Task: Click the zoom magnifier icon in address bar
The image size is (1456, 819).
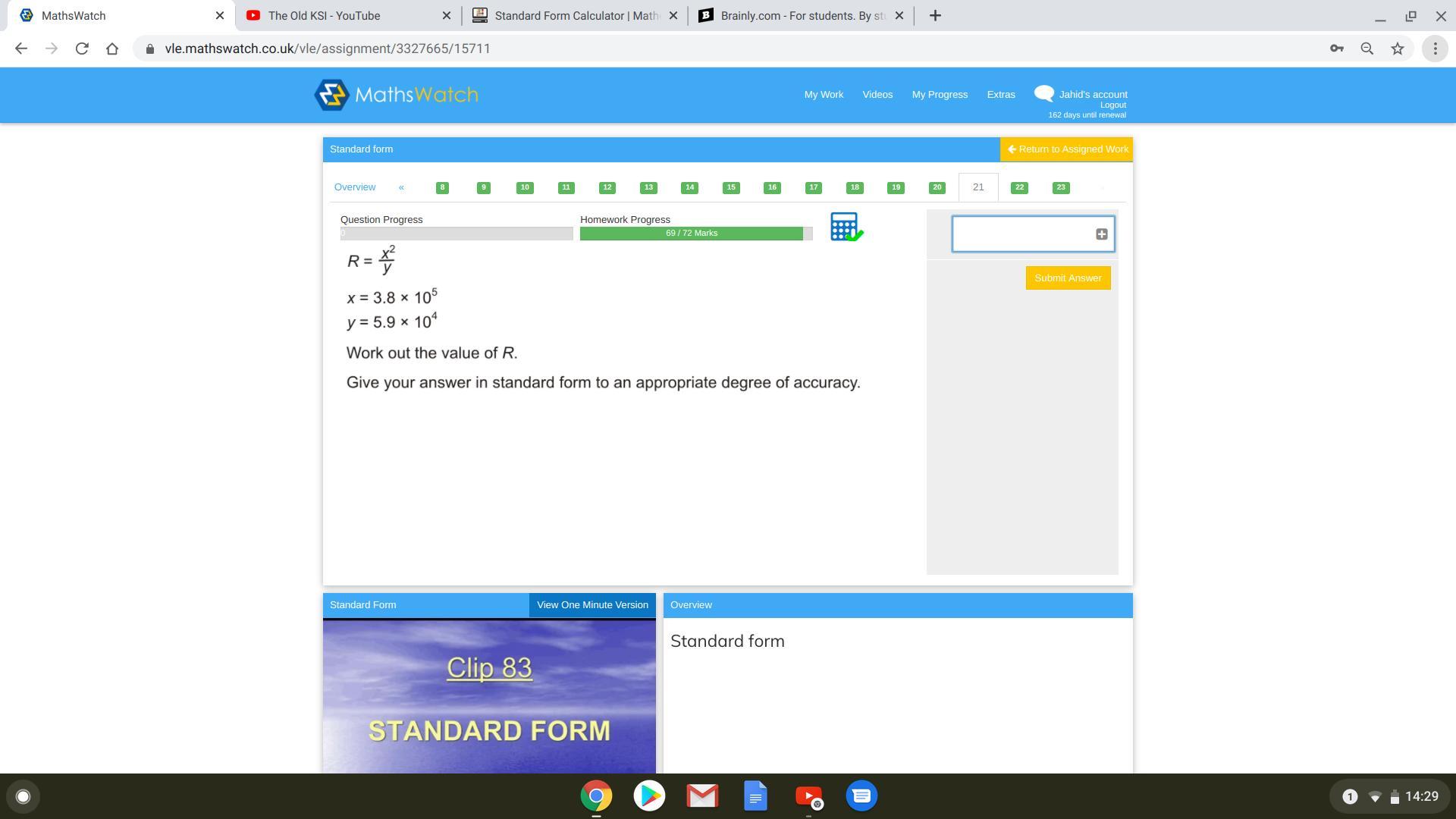Action: pyautogui.click(x=1367, y=49)
